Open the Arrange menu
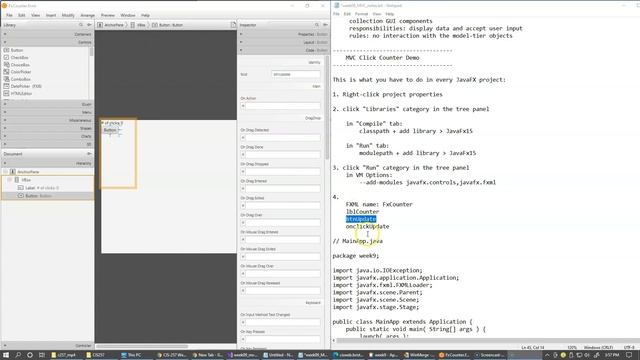The height and width of the screenshot is (360, 640). point(87,15)
